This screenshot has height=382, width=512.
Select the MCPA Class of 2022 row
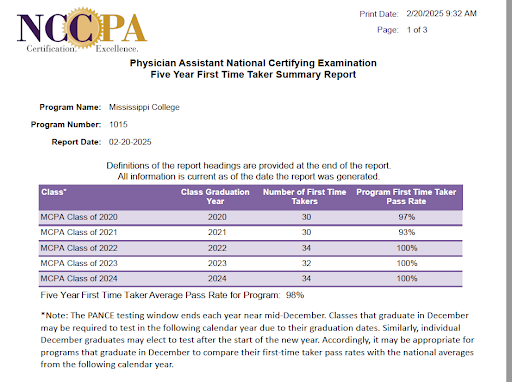tap(251, 248)
